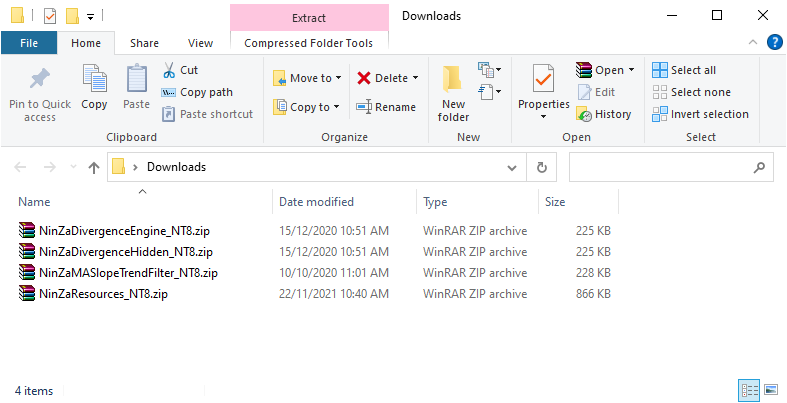
Task: Switch to details view in status bar
Action: point(749,389)
